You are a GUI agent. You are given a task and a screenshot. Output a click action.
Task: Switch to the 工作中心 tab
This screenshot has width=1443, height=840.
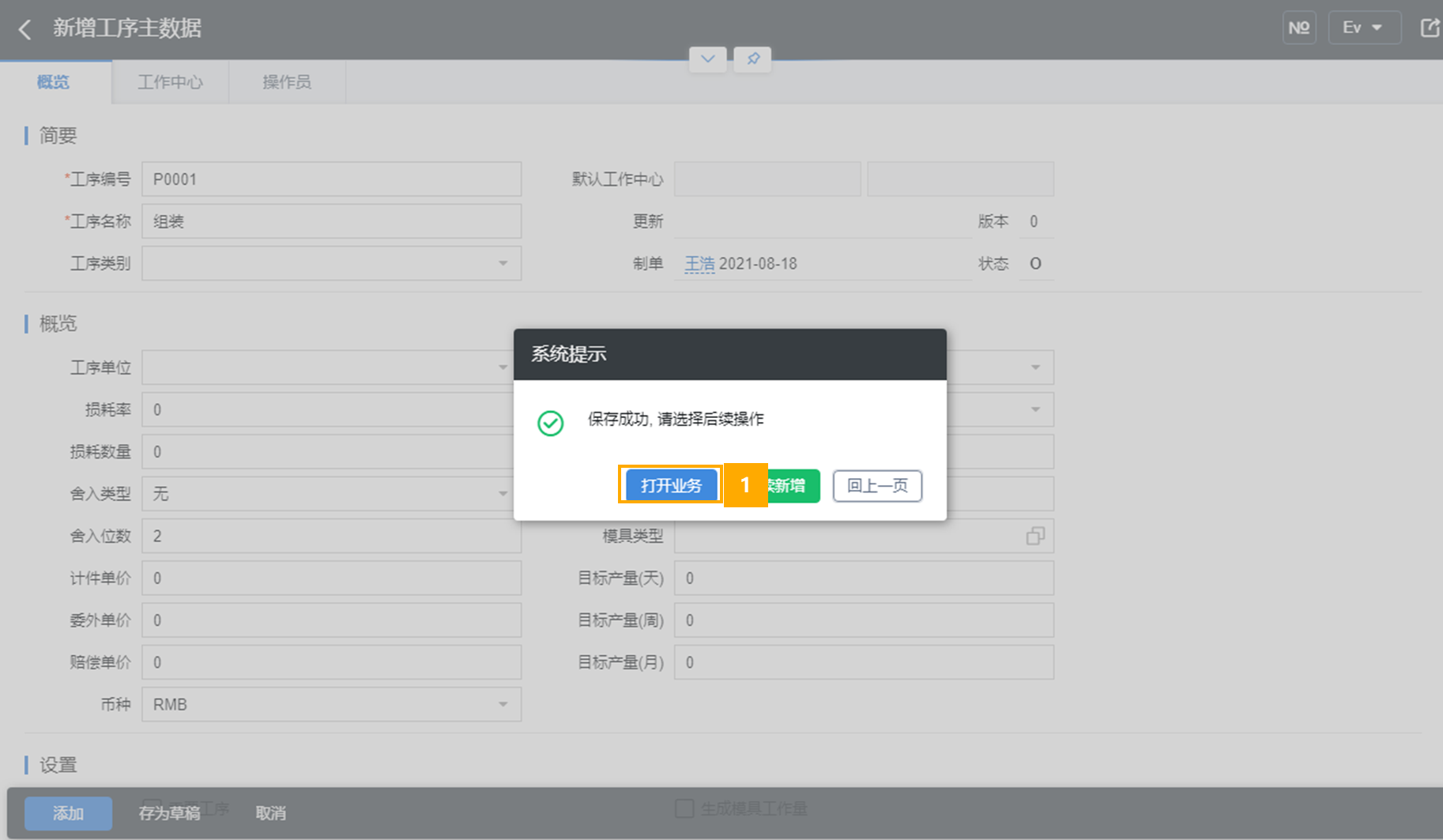[171, 82]
